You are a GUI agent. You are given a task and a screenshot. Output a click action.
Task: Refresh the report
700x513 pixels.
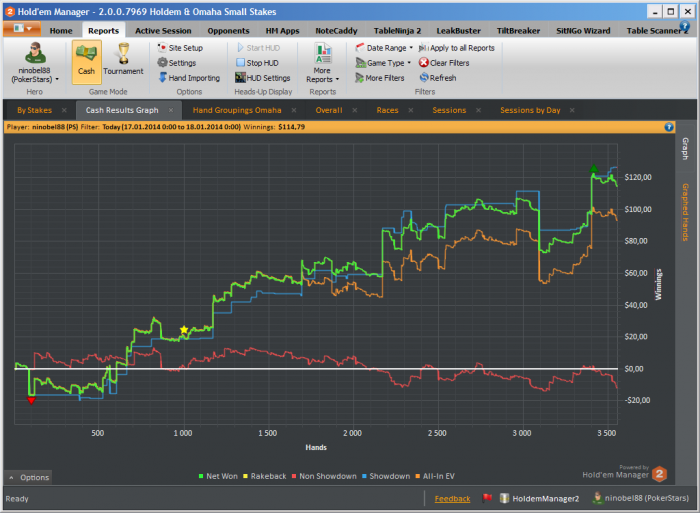click(x=438, y=78)
